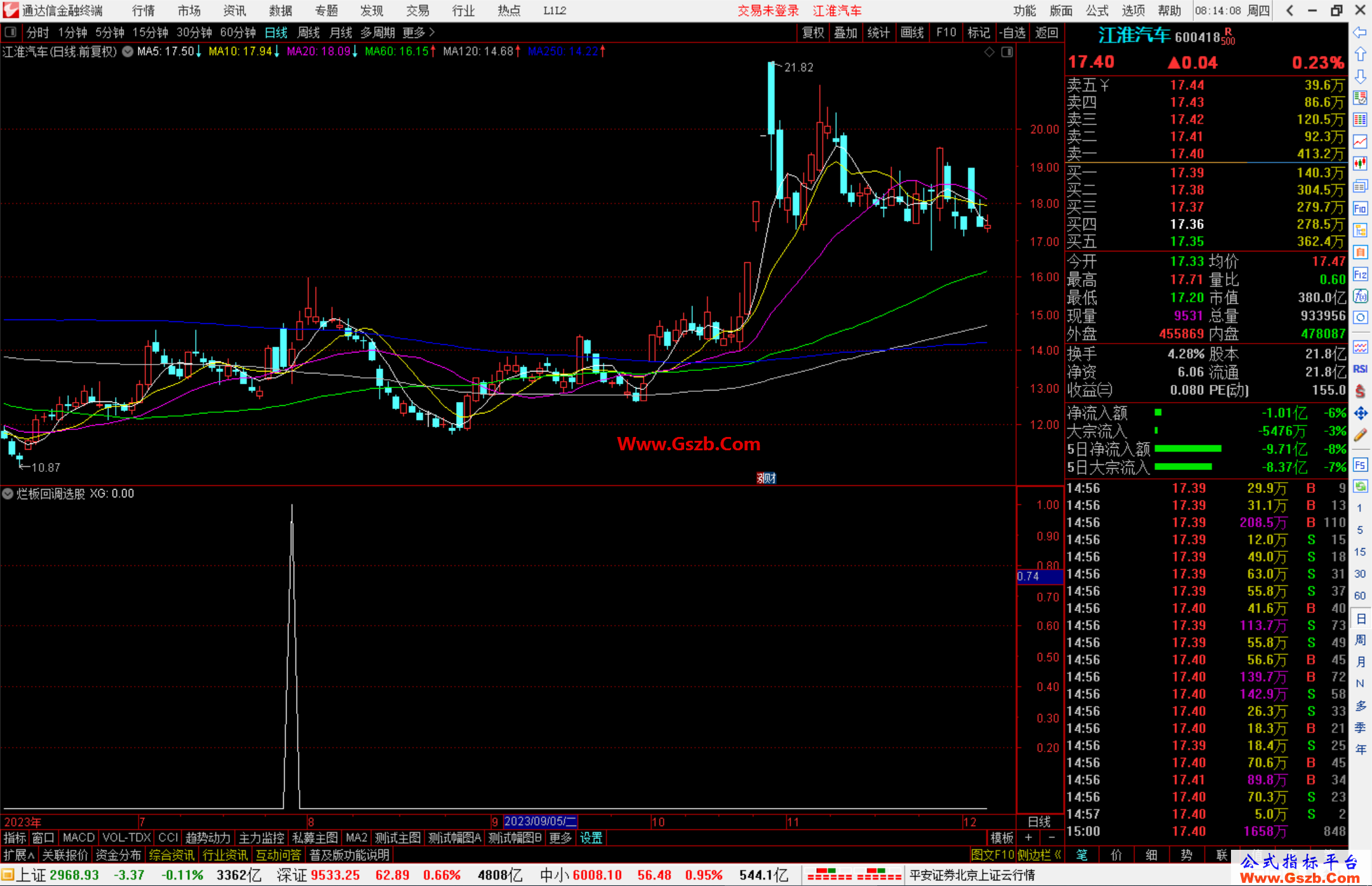
Task: Open the 功能 menu
Action: point(1025,11)
